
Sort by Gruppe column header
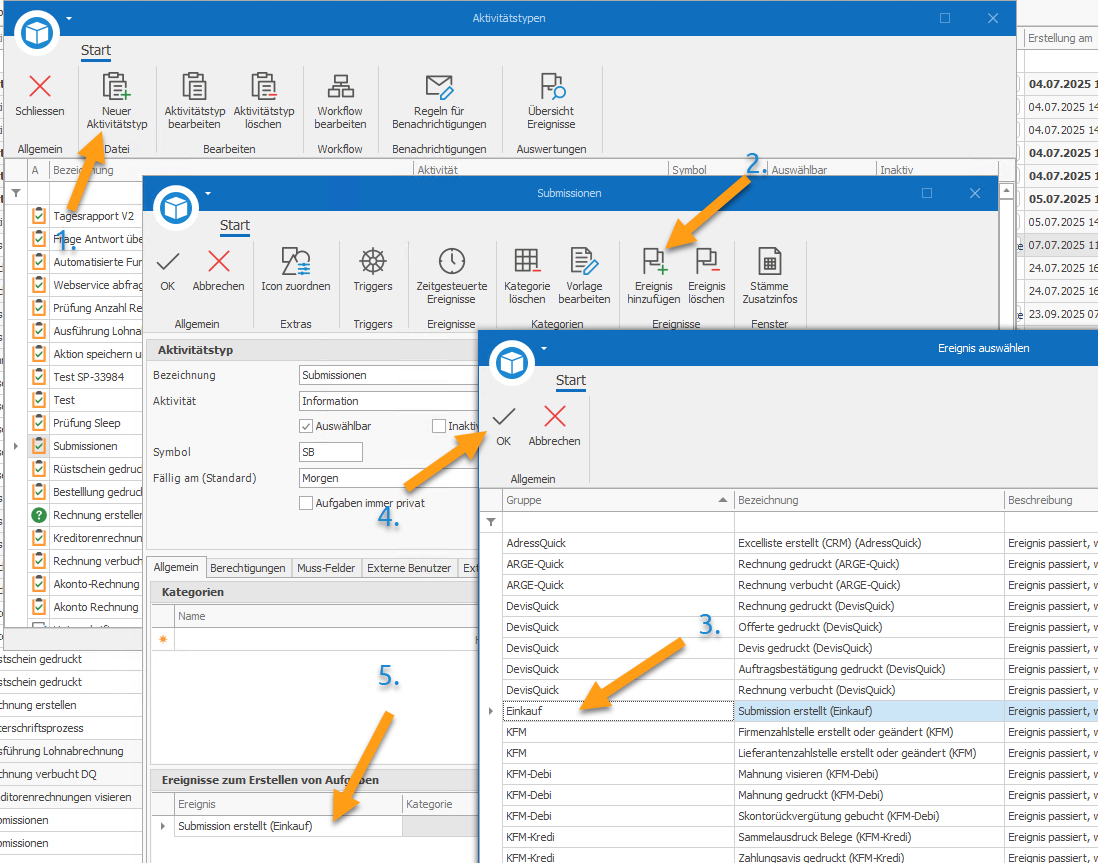point(618,500)
